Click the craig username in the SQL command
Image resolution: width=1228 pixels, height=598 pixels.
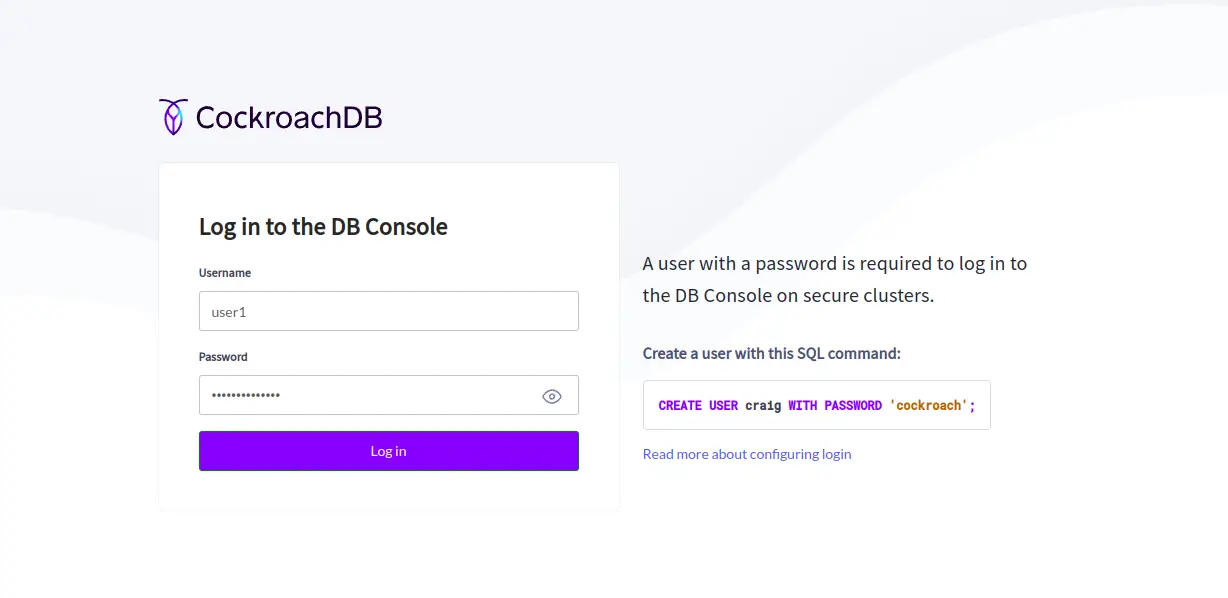[763, 406]
